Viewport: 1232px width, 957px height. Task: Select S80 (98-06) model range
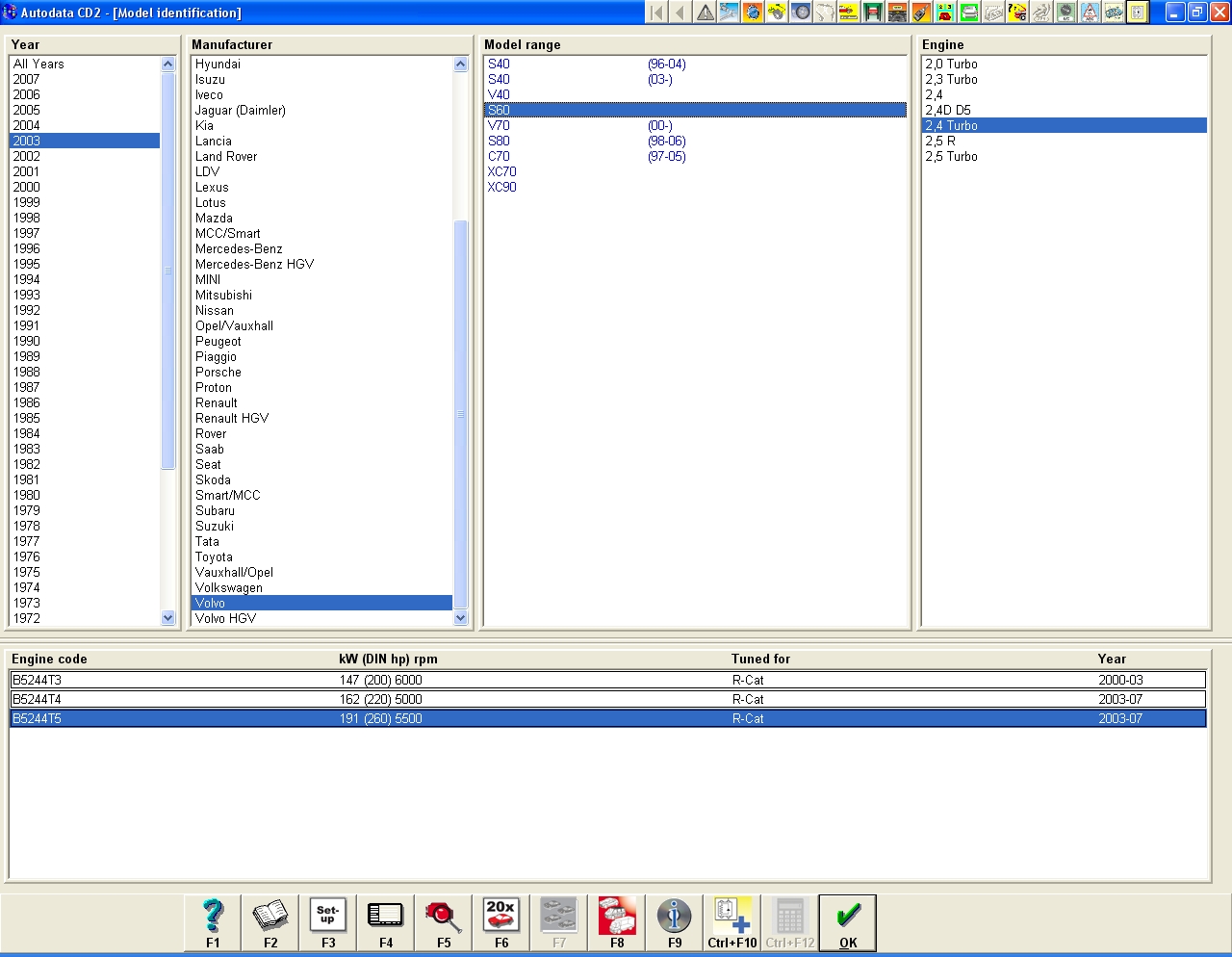(695, 141)
